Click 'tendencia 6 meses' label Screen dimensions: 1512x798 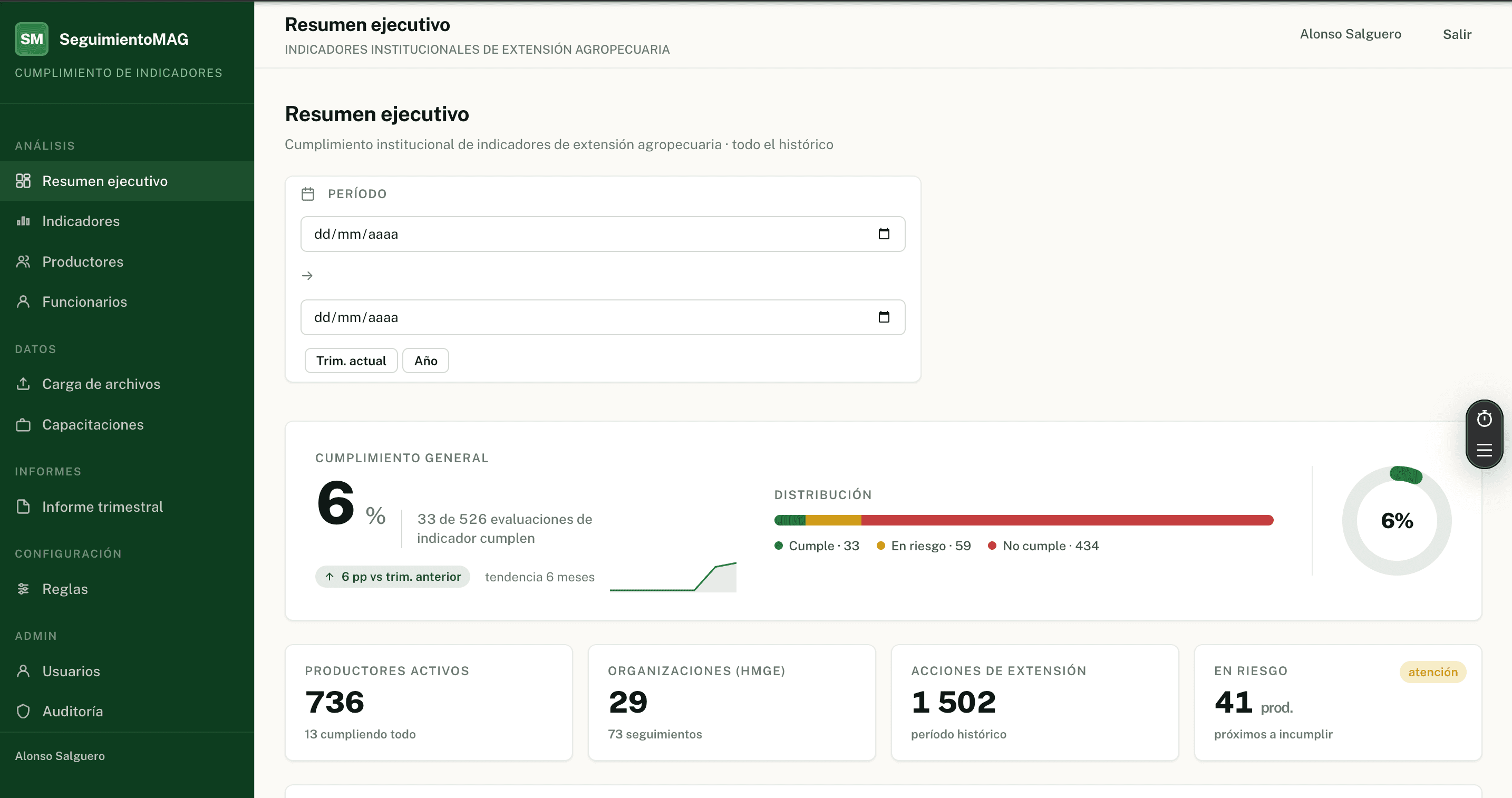539,577
